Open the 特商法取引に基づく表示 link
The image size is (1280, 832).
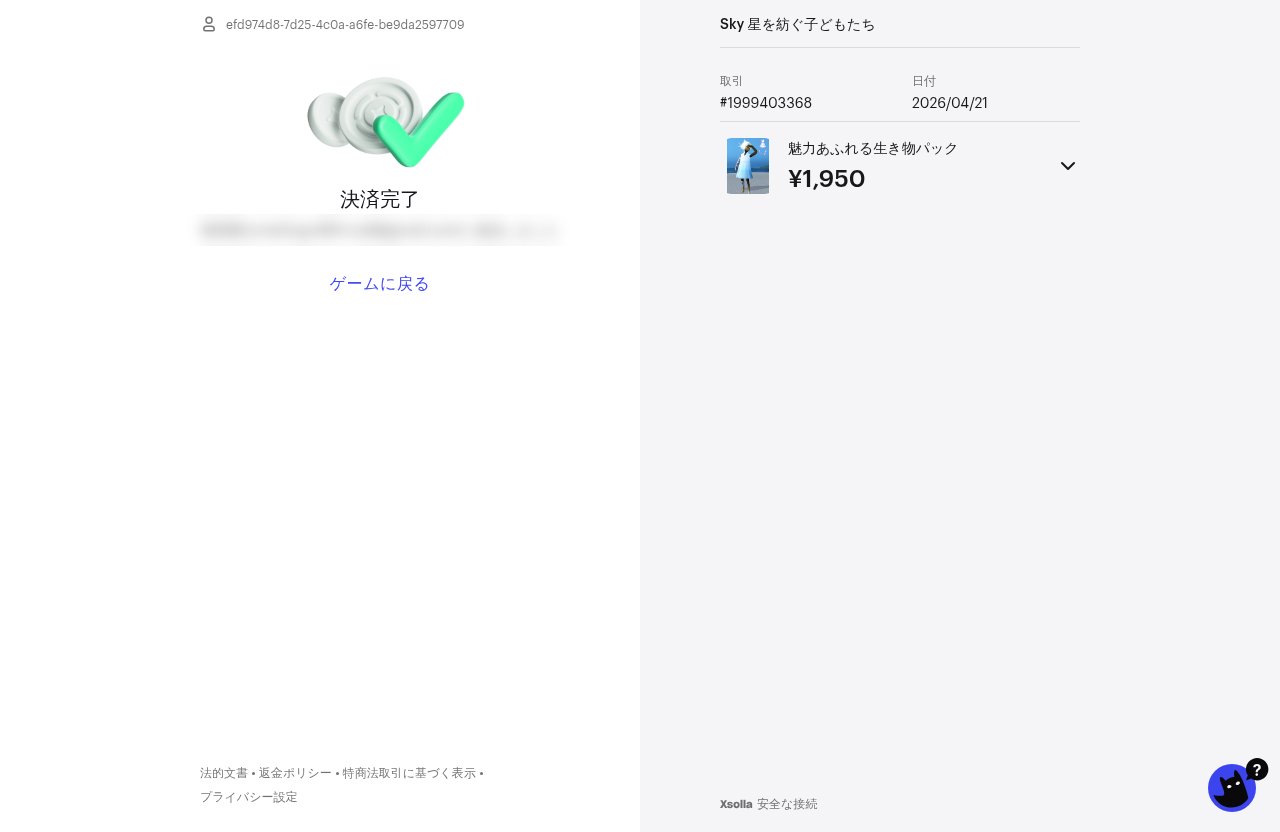409,773
